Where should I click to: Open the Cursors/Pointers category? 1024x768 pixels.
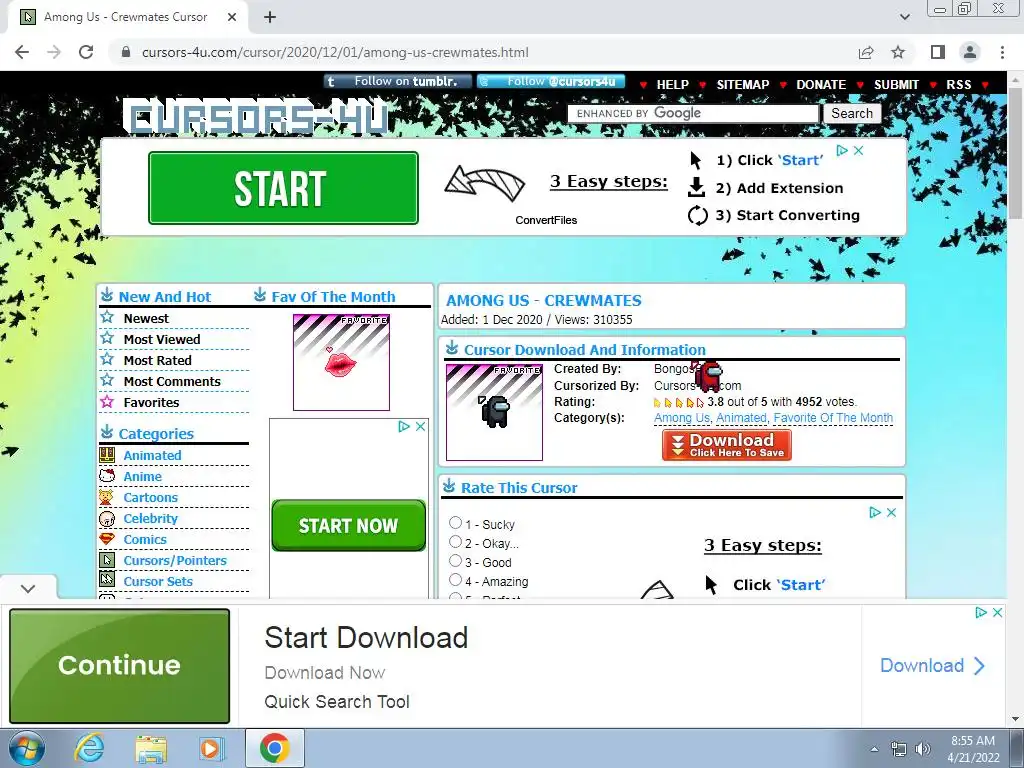click(x=175, y=560)
